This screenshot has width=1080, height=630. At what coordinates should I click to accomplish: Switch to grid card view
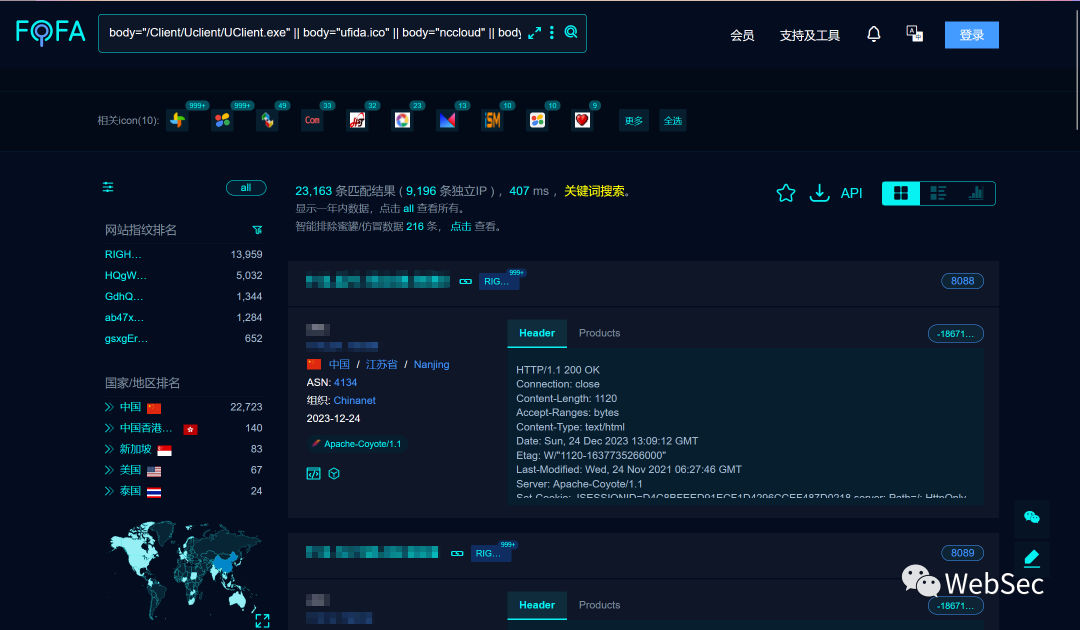tap(901, 193)
